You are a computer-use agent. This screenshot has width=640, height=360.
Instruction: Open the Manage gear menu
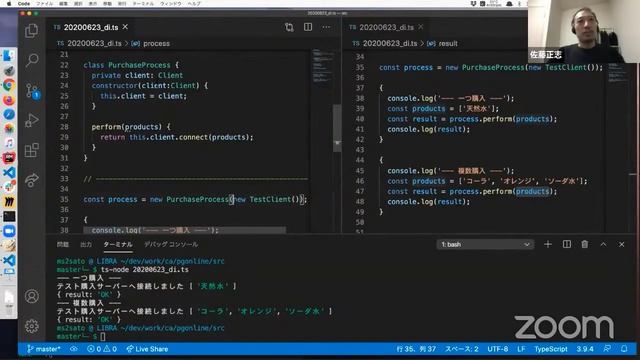point(31,326)
